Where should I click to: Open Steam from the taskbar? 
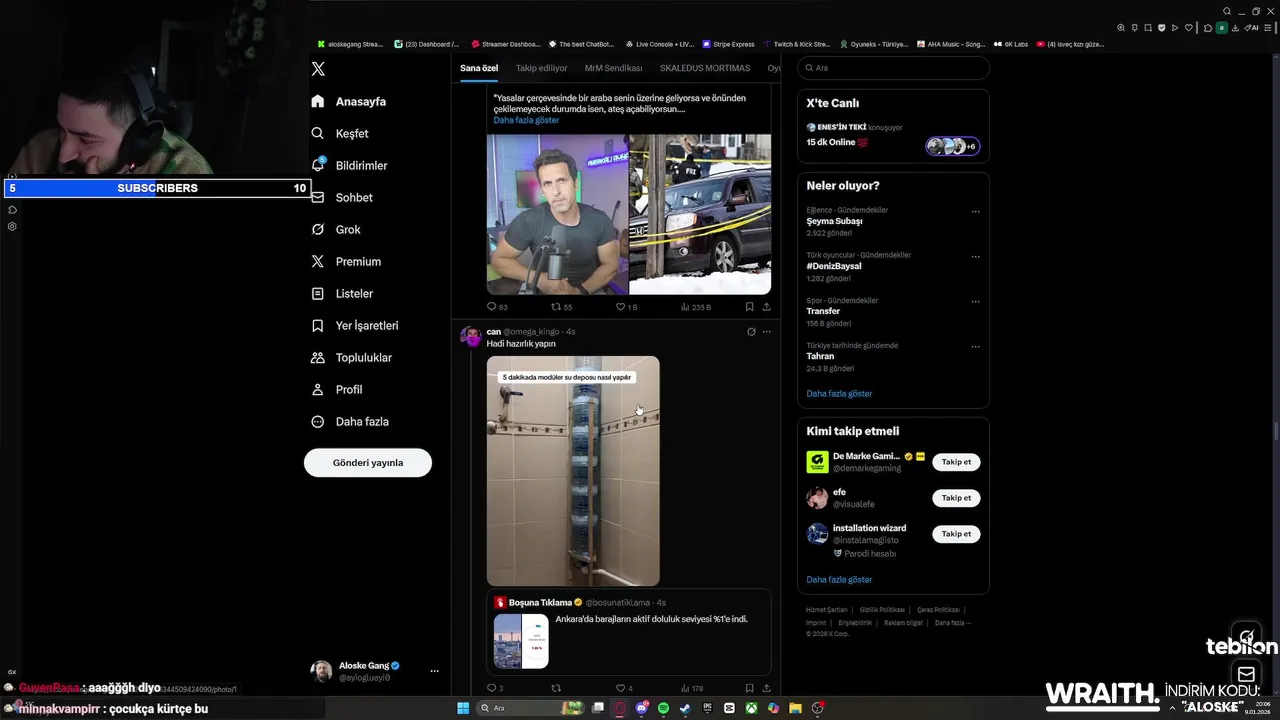coord(685,708)
